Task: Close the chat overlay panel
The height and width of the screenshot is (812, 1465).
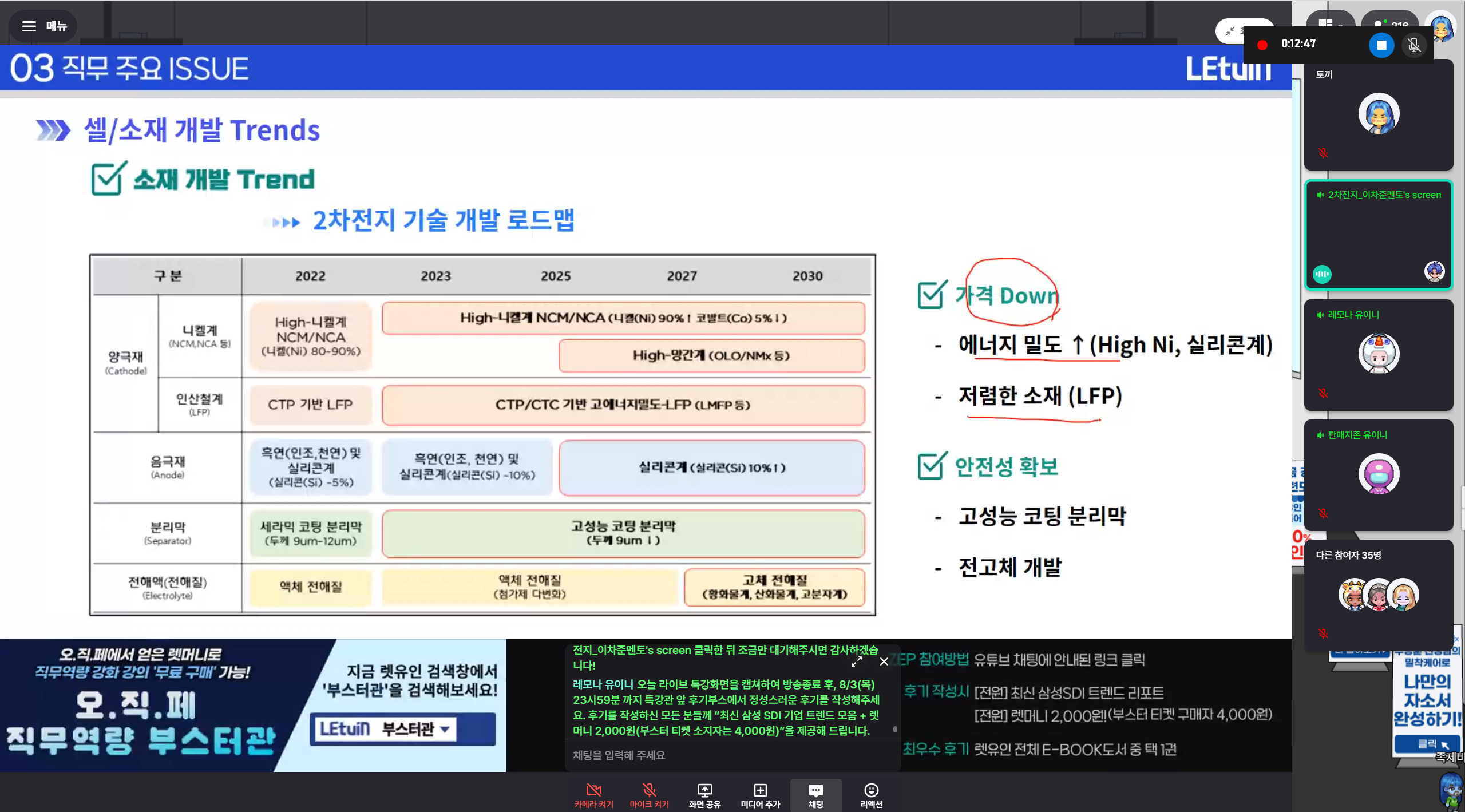Action: (884, 662)
